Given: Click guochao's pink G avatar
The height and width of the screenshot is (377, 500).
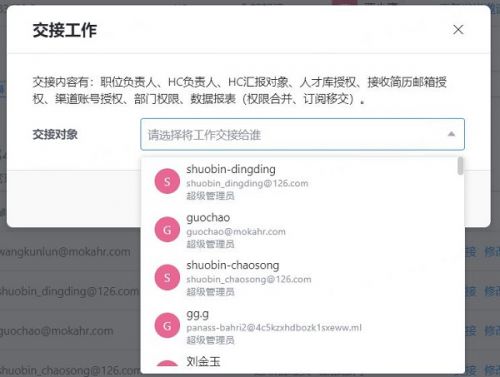Looking at the screenshot, I should coord(167,230).
